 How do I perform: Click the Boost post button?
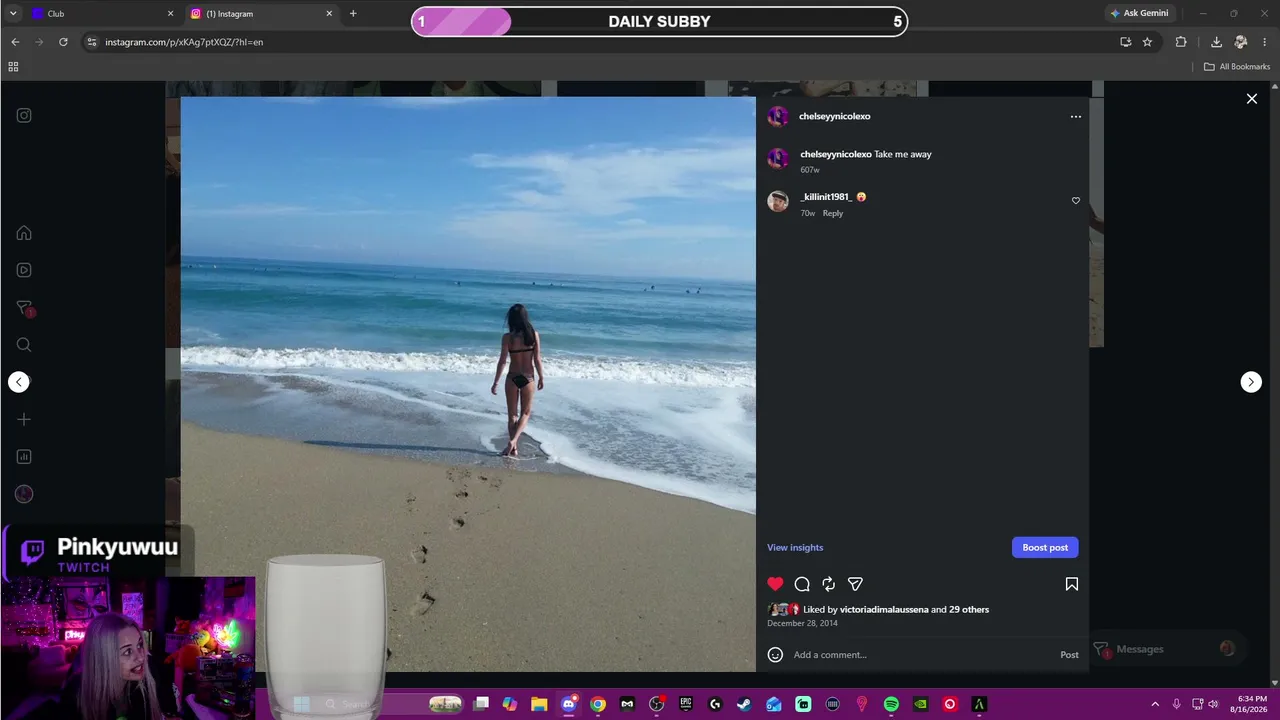(1045, 547)
